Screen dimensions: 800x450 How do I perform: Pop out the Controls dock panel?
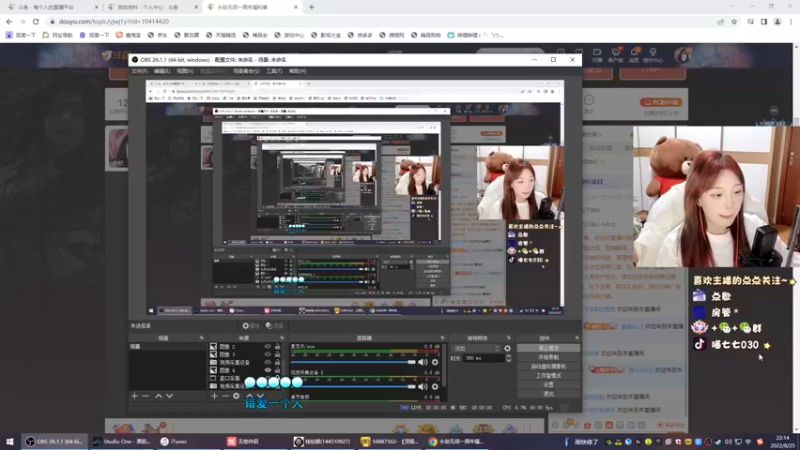click(577, 338)
